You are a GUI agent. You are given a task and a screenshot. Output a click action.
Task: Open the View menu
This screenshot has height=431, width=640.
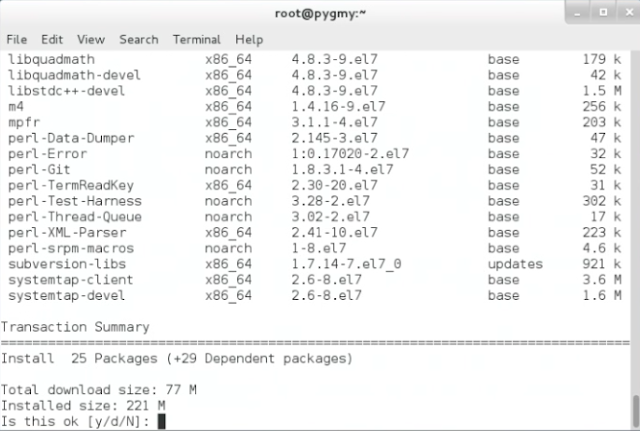tap(91, 40)
